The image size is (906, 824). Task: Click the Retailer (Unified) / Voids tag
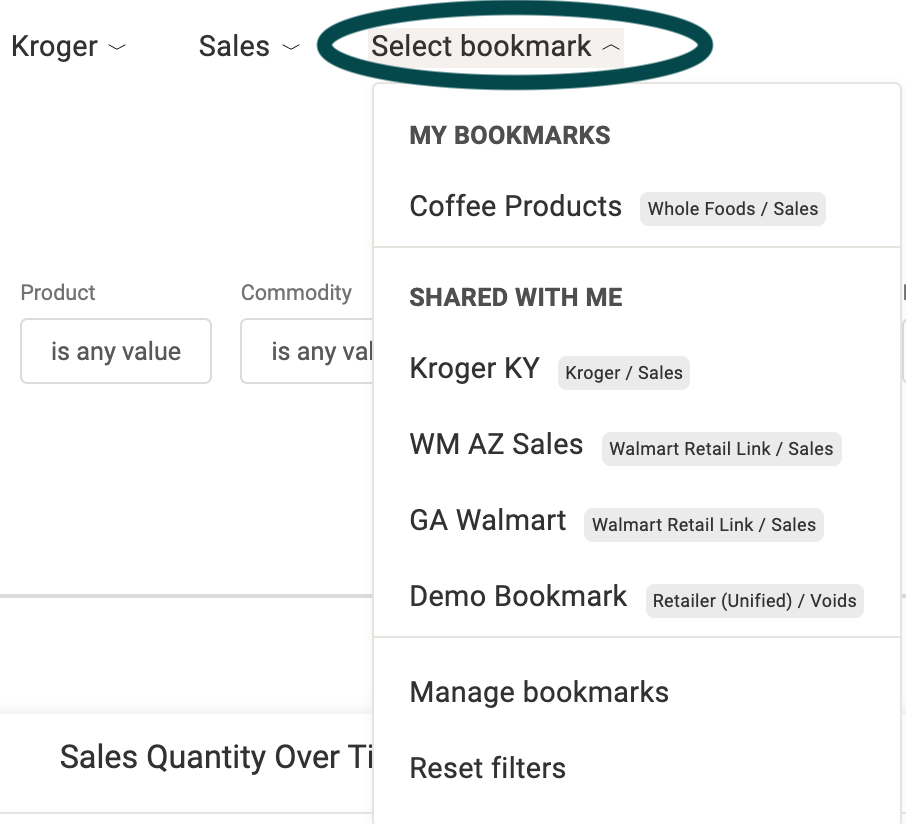pos(755,601)
